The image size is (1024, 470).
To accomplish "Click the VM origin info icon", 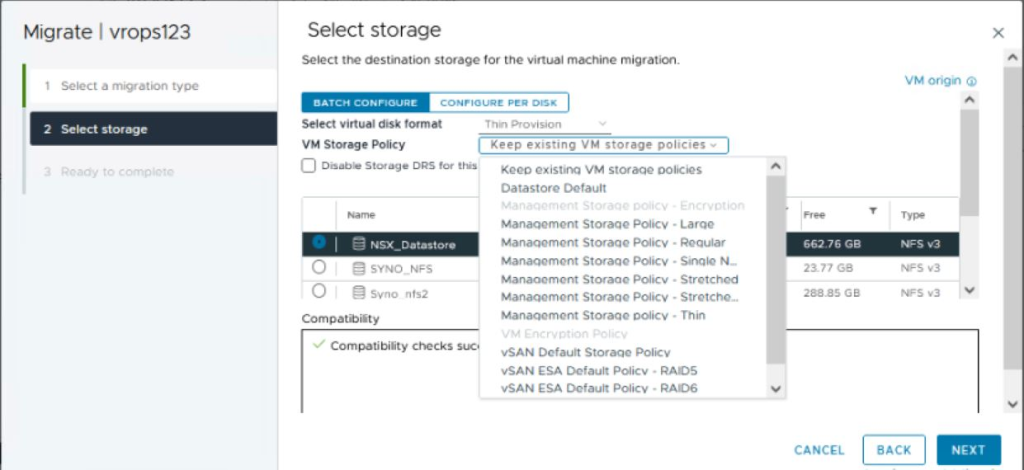I will [x=971, y=82].
